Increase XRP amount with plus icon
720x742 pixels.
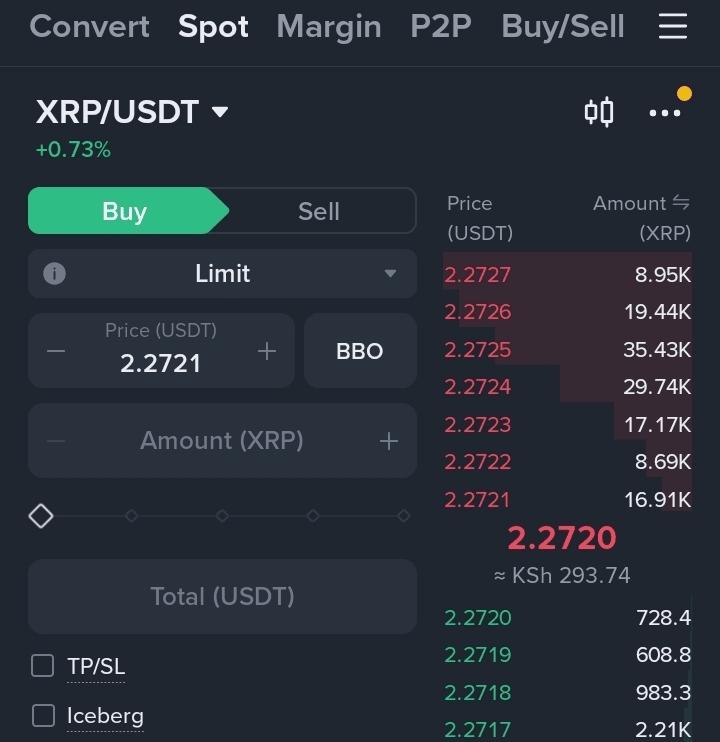(389, 441)
